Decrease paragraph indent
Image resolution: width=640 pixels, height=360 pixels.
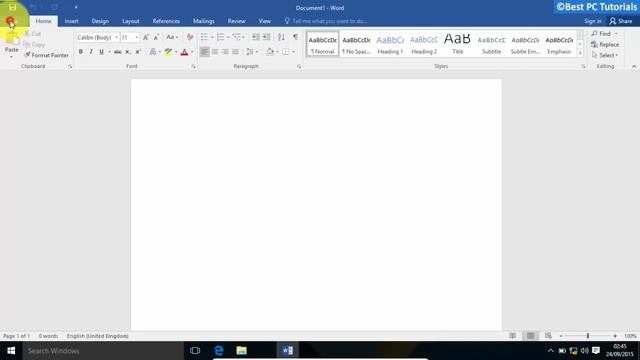(256, 37)
